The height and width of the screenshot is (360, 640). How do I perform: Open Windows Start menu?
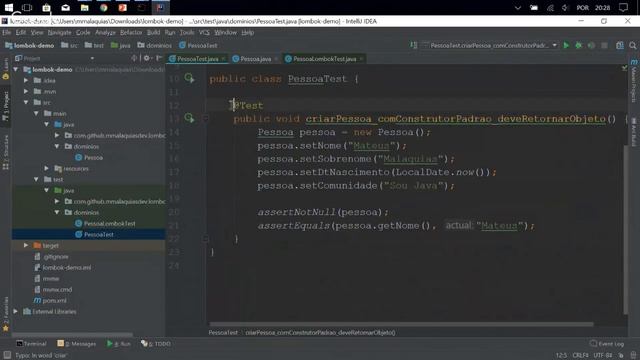pos(8,7)
